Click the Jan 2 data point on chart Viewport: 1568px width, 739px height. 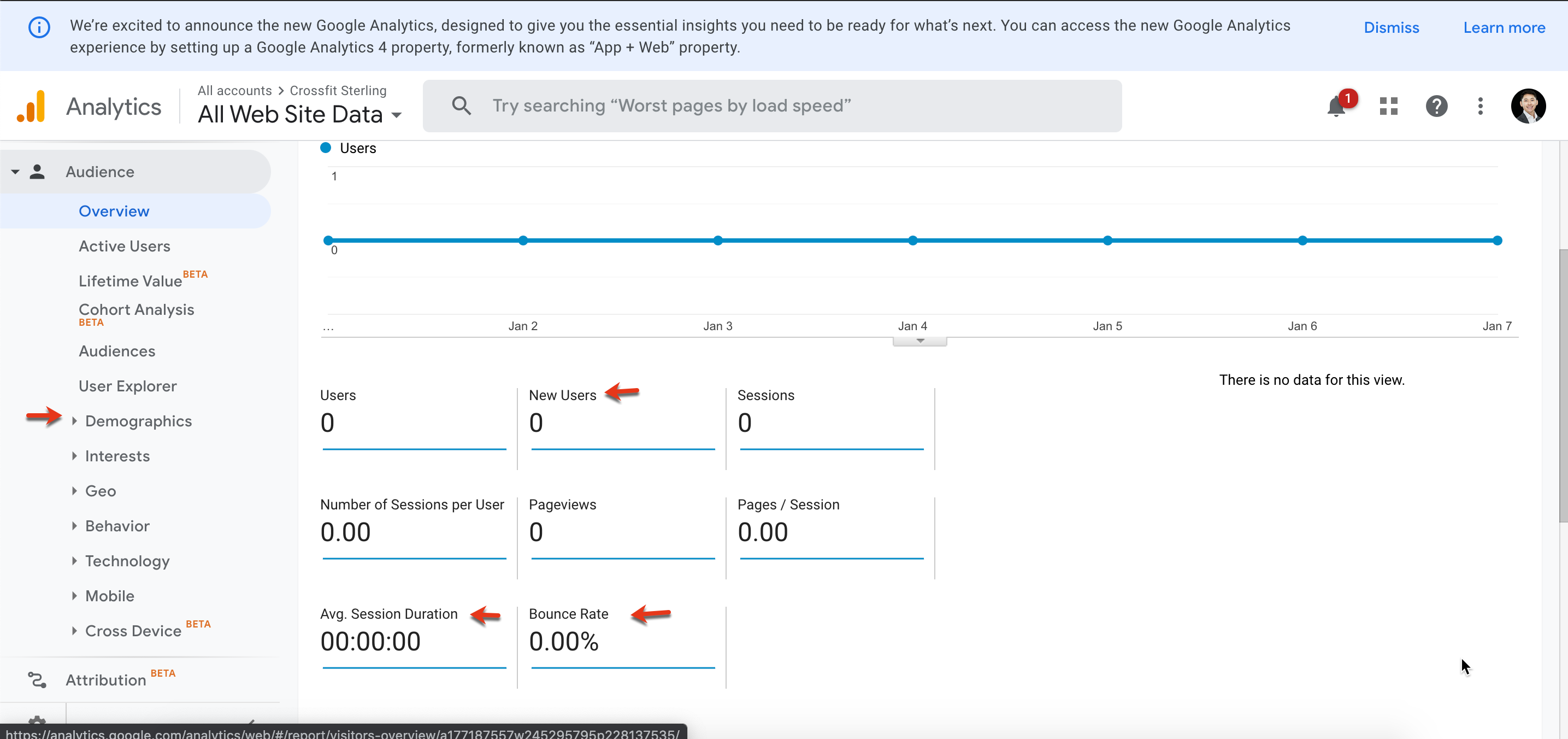[x=523, y=241]
